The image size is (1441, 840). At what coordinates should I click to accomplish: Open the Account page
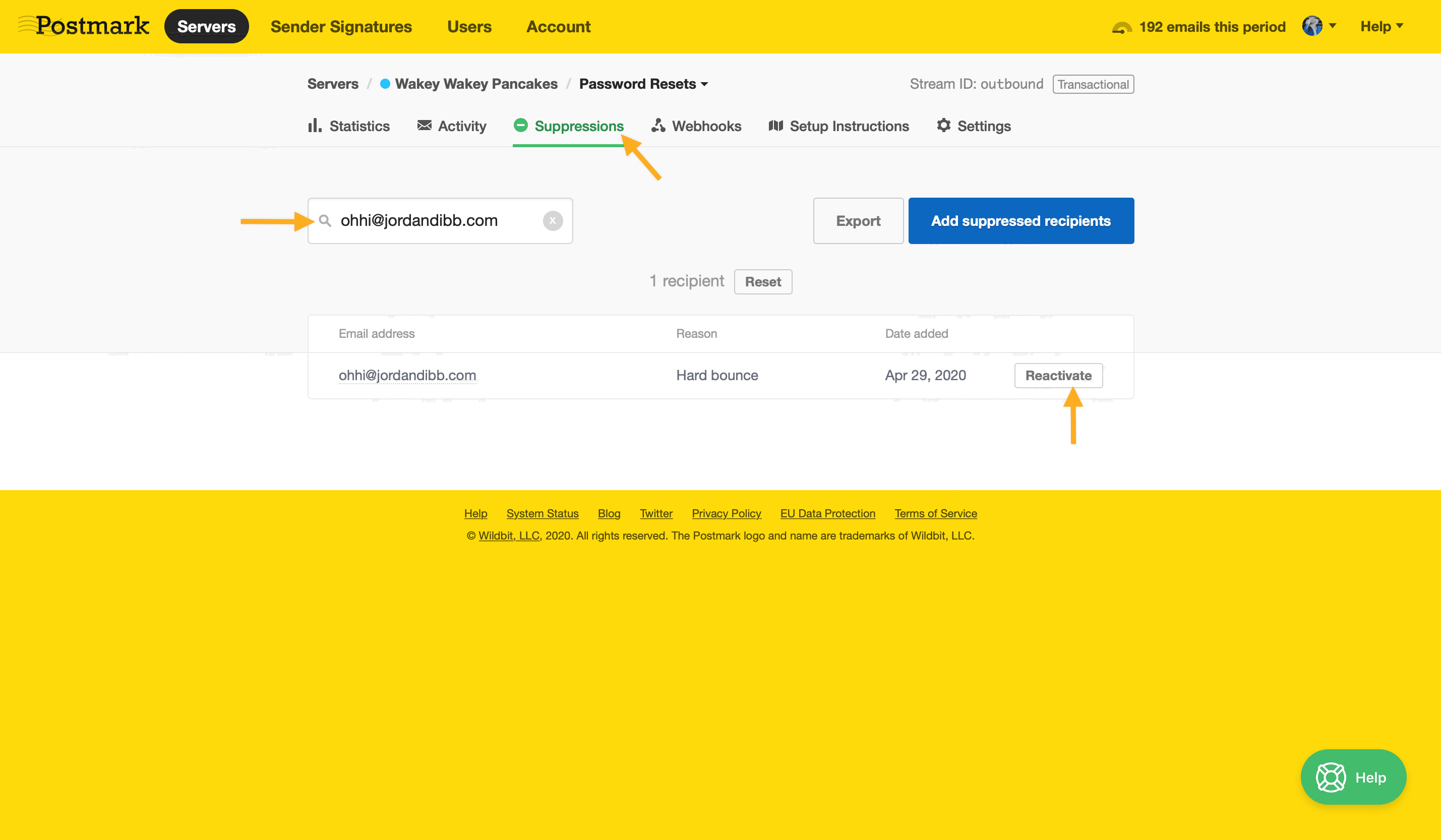[x=558, y=26]
